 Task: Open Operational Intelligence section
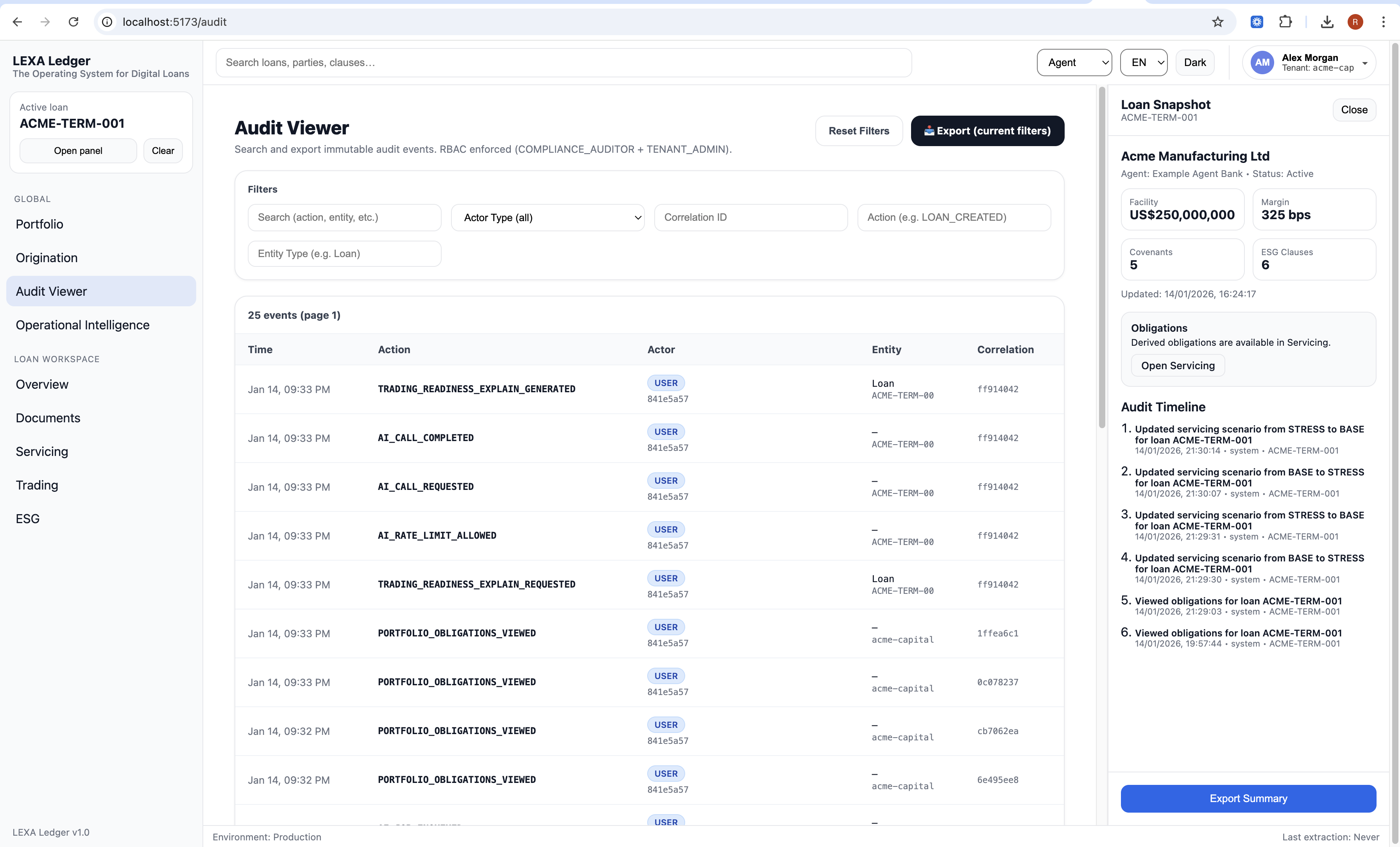82,325
